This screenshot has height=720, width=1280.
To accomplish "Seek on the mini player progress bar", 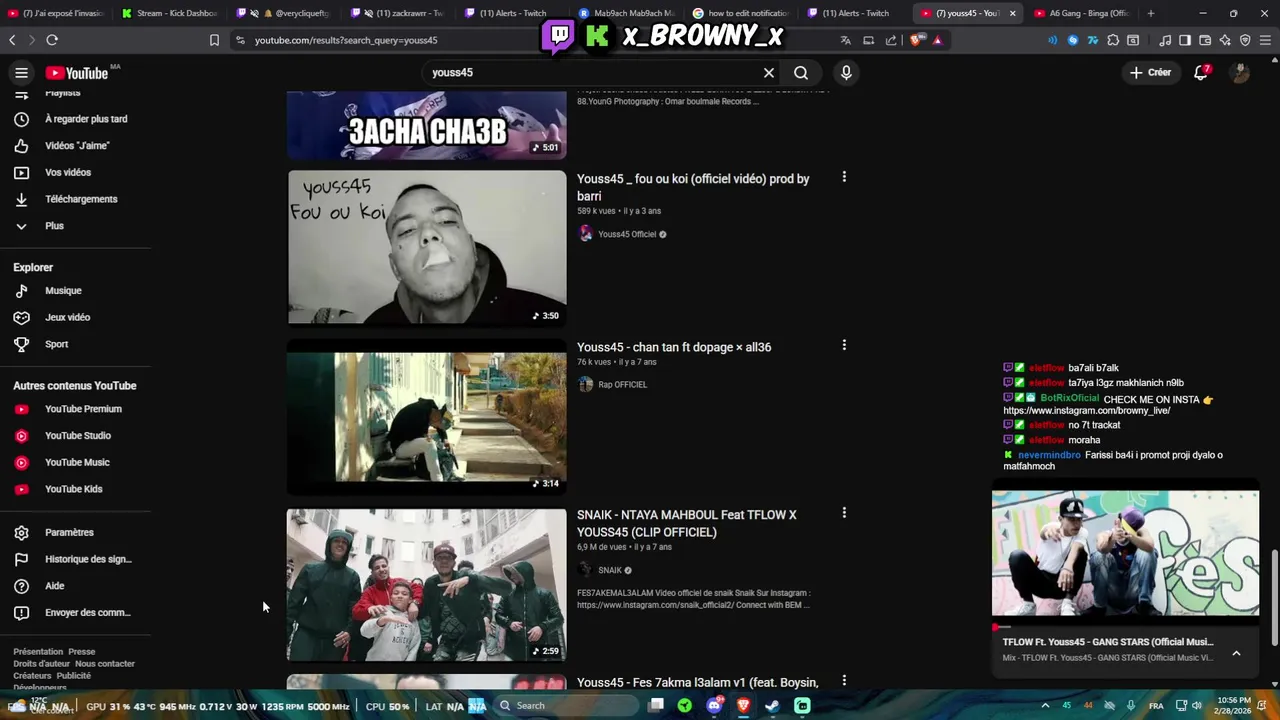I will (x=1125, y=628).
